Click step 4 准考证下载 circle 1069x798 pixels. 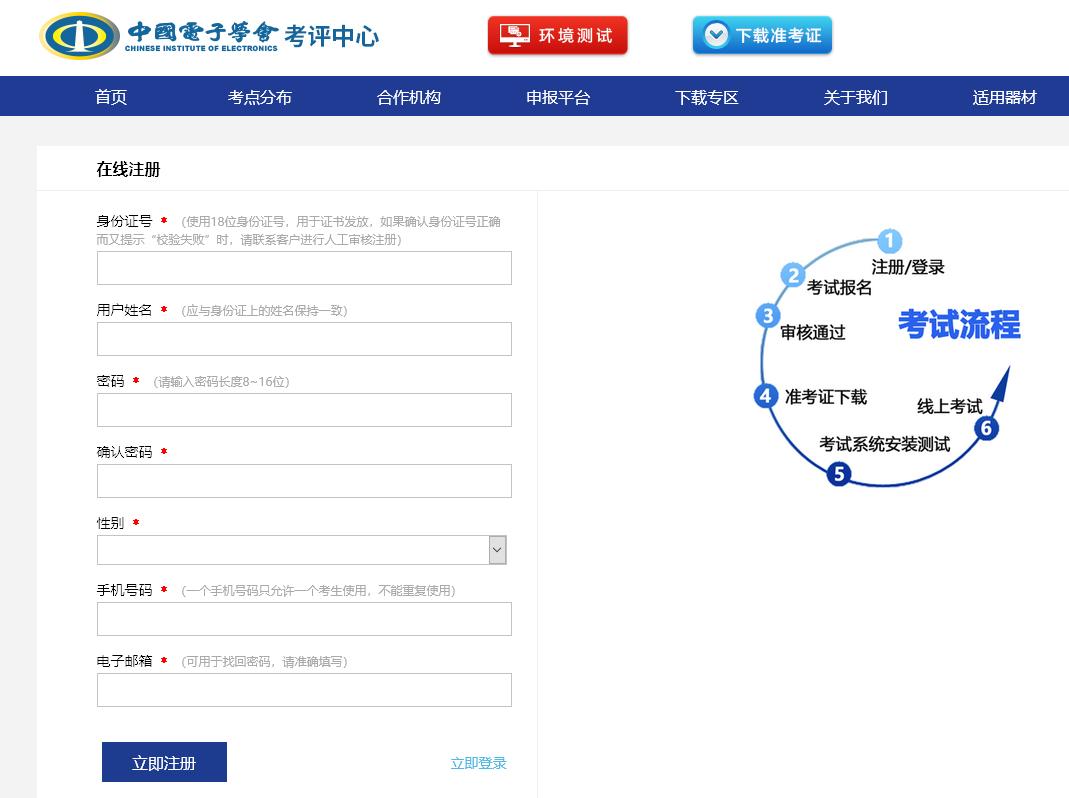coord(765,396)
